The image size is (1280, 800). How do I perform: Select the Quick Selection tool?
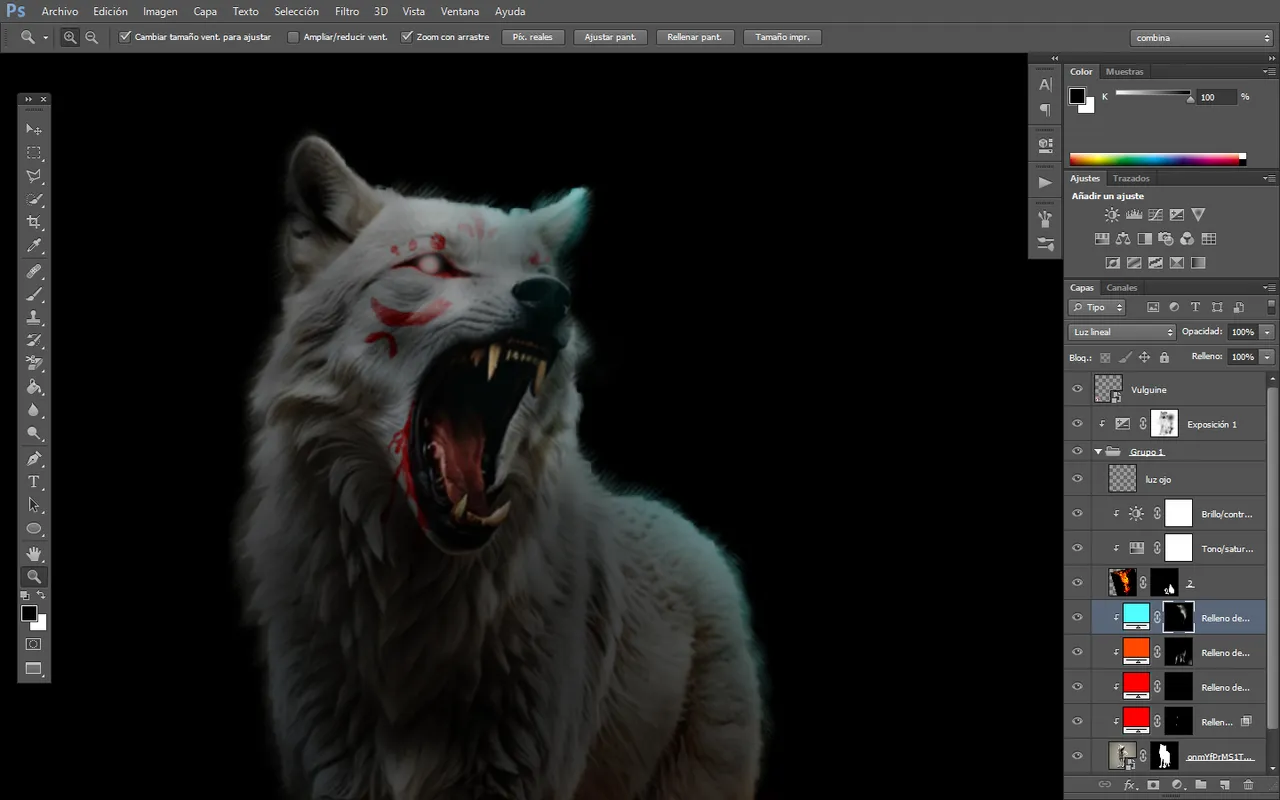[x=34, y=199]
